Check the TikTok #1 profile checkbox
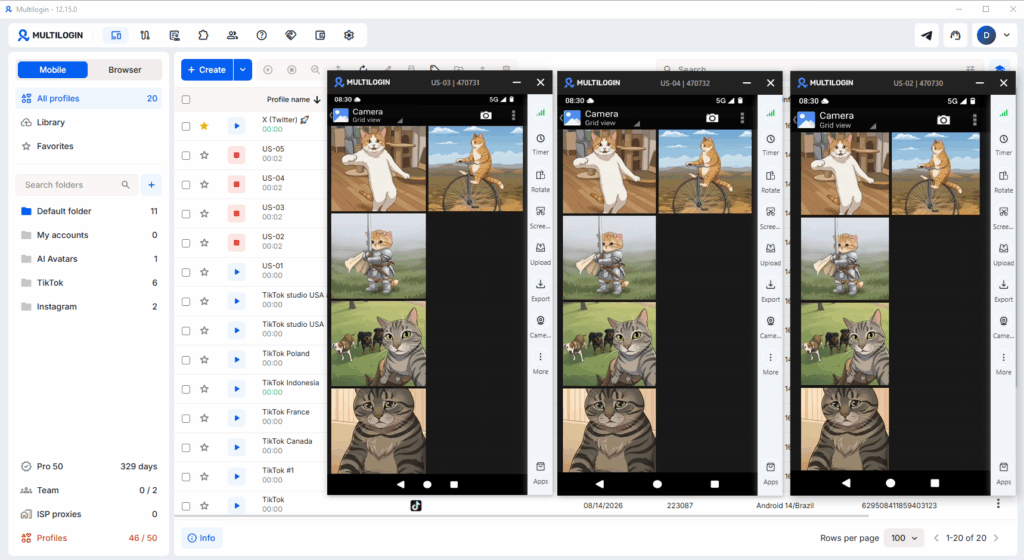The width and height of the screenshot is (1024, 560). coord(186,476)
